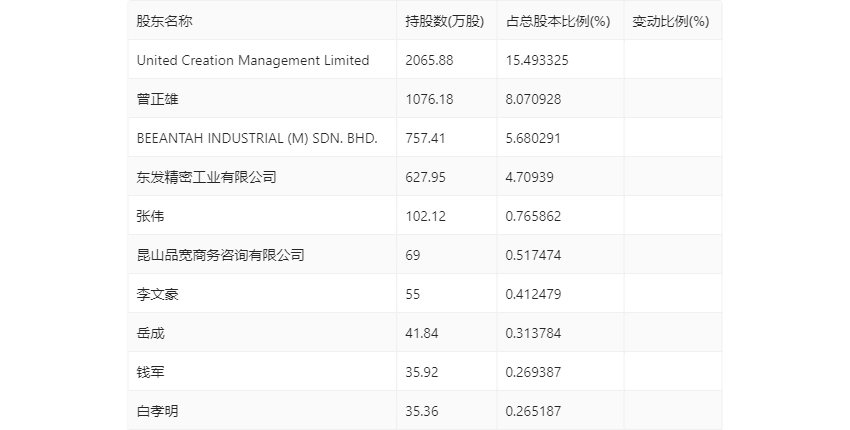Select the 东发精密工业有限公司 cell

[x=207, y=177]
